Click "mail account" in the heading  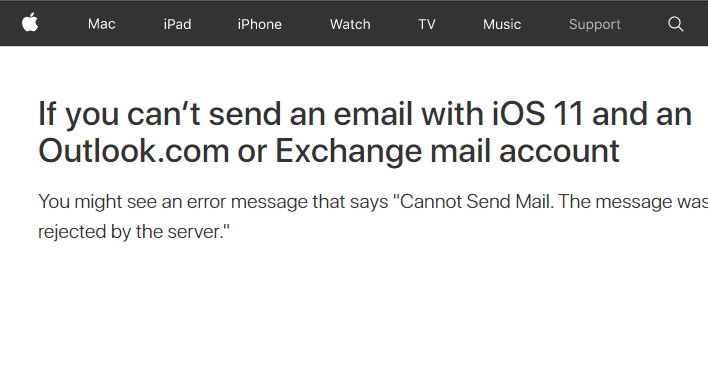pos(525,151)
